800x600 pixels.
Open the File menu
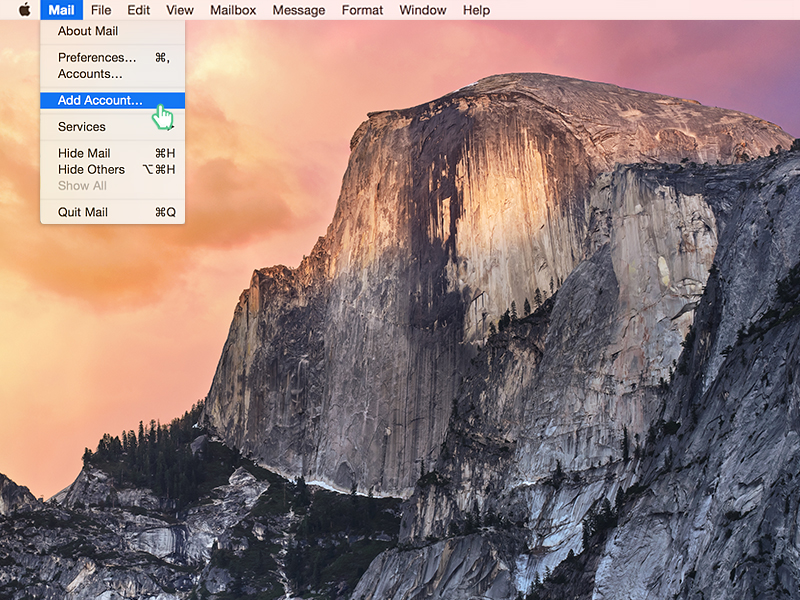(101, 10)
